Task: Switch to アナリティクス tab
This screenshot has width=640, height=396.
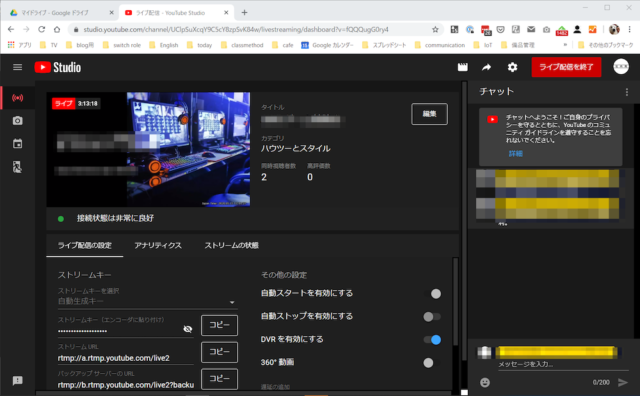Action: tap(158, 245)
